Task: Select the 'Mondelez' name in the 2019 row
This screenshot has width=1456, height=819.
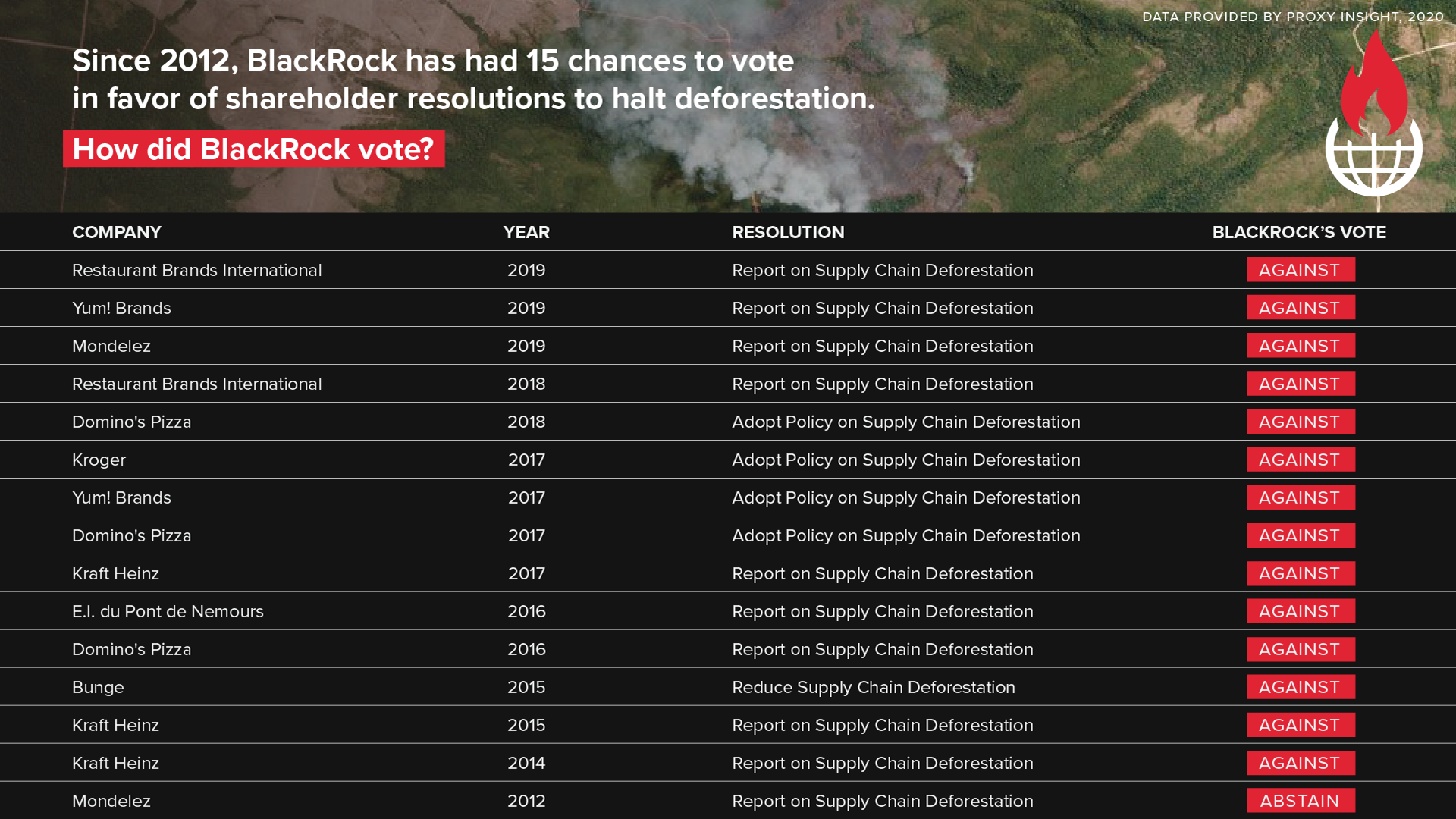Action: (x=111, y=346)
